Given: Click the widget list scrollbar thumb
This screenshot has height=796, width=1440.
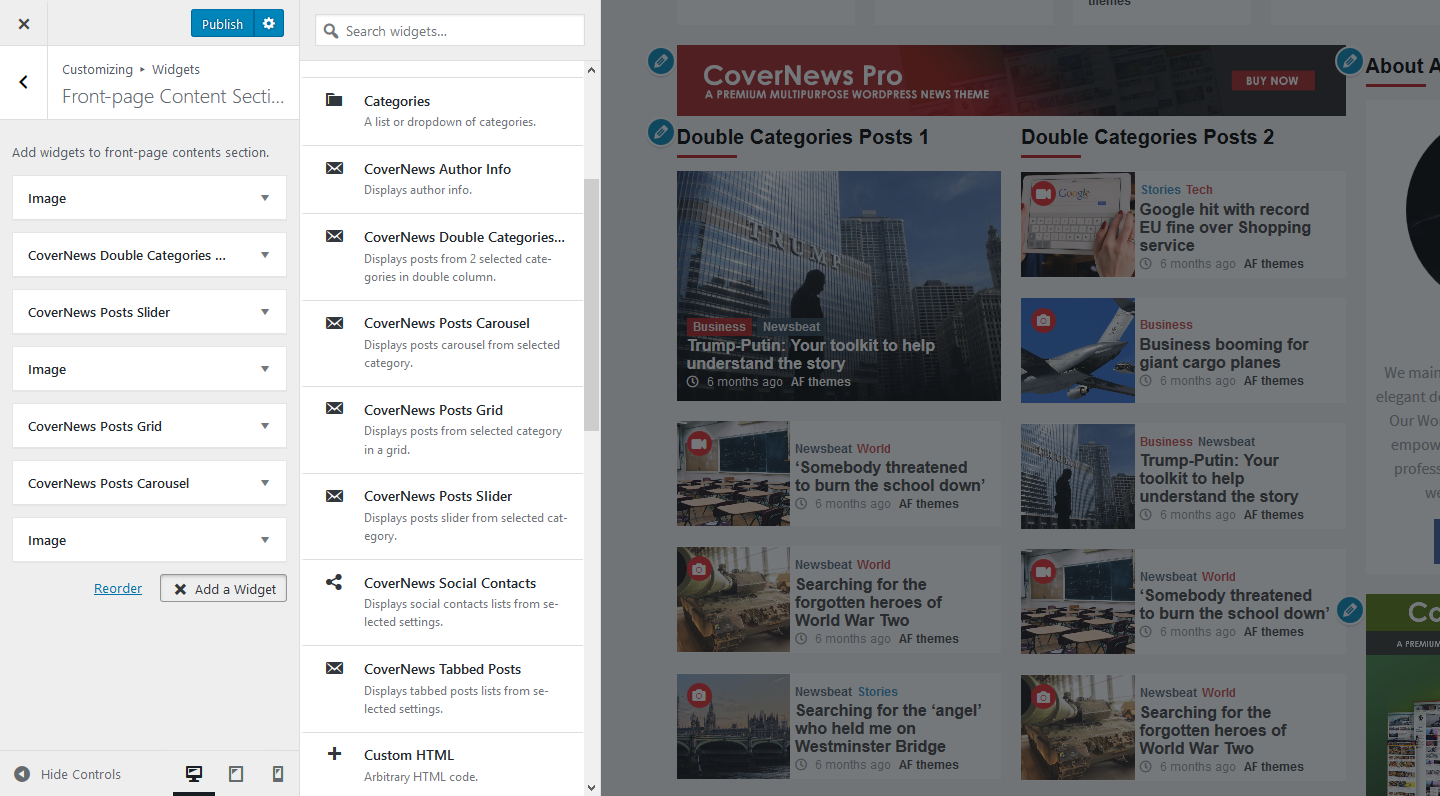Looking at the screenshot, I should click(591, 305).
